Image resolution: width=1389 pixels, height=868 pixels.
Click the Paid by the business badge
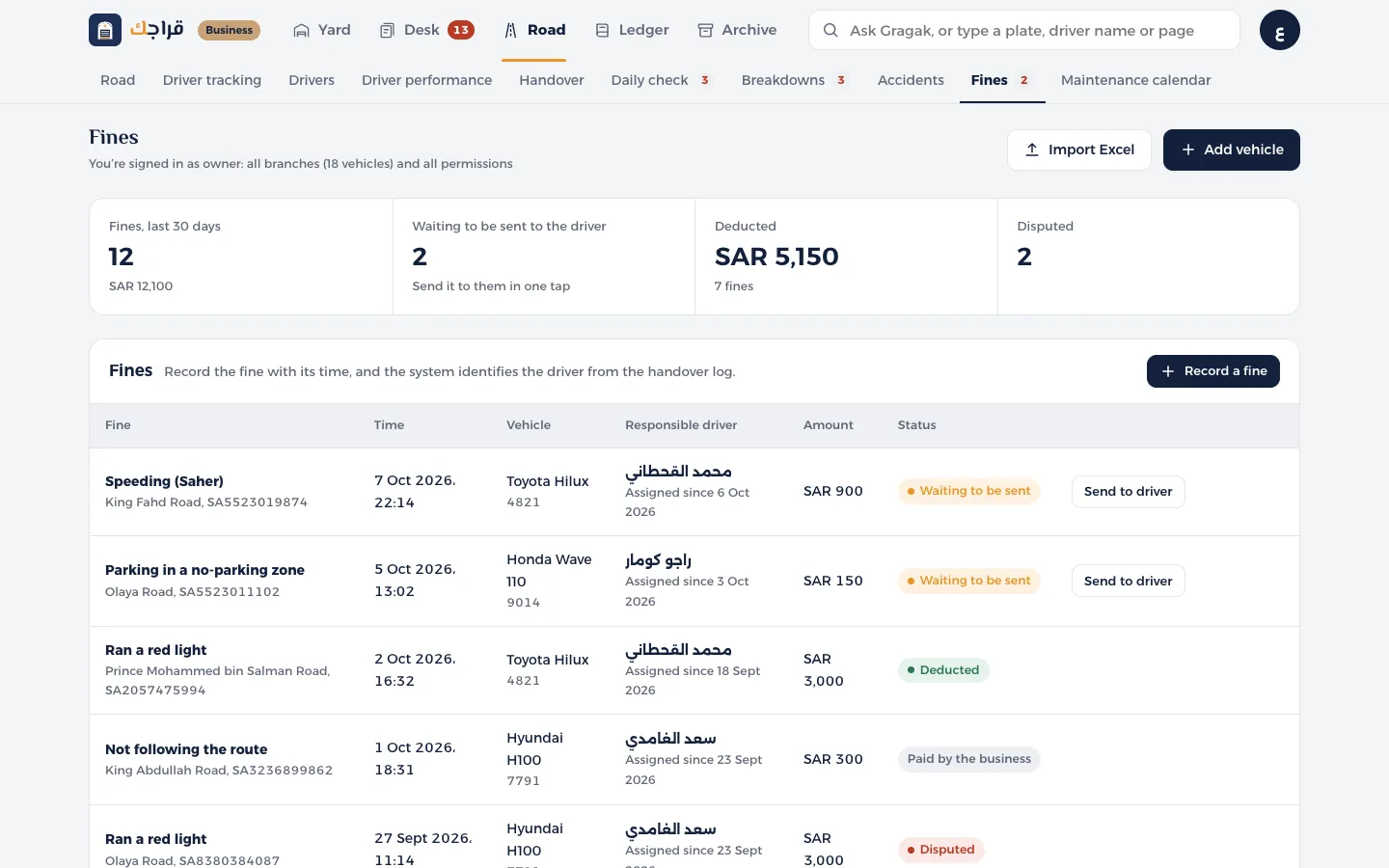(x=968, y=759)
